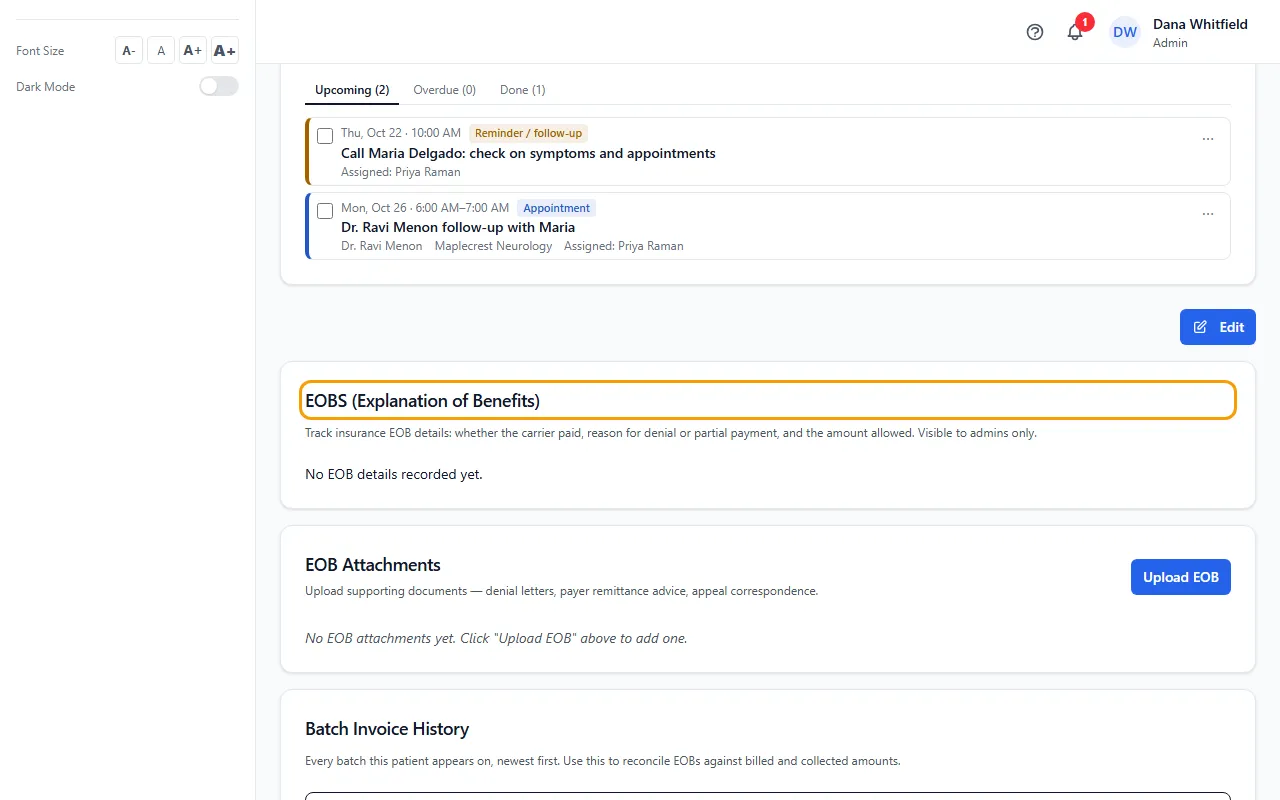Click the EOB Attachments heading
Screen dimensions: 1280x800
tap(373, 565)
